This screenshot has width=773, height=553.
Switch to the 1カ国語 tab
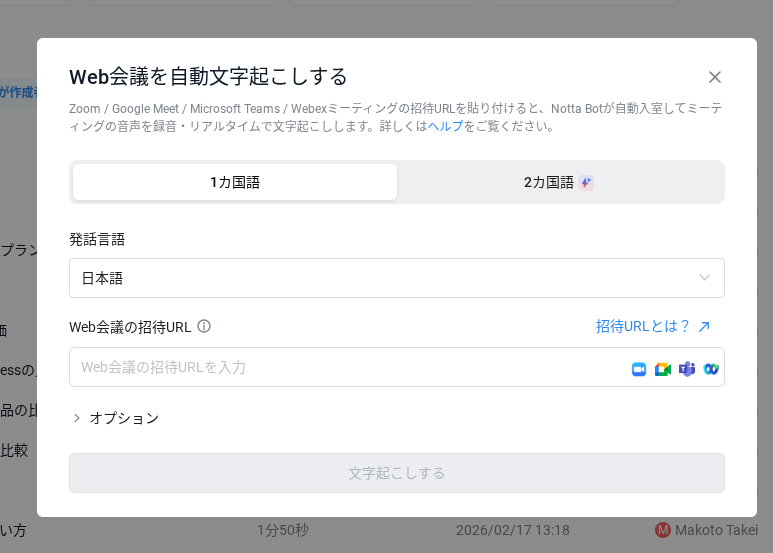point(235,182)
